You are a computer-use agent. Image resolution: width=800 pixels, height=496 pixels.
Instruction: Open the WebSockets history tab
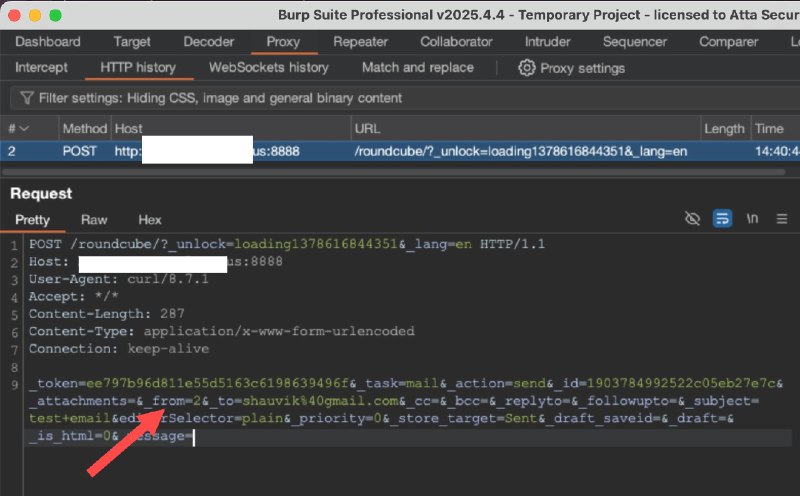268,68
